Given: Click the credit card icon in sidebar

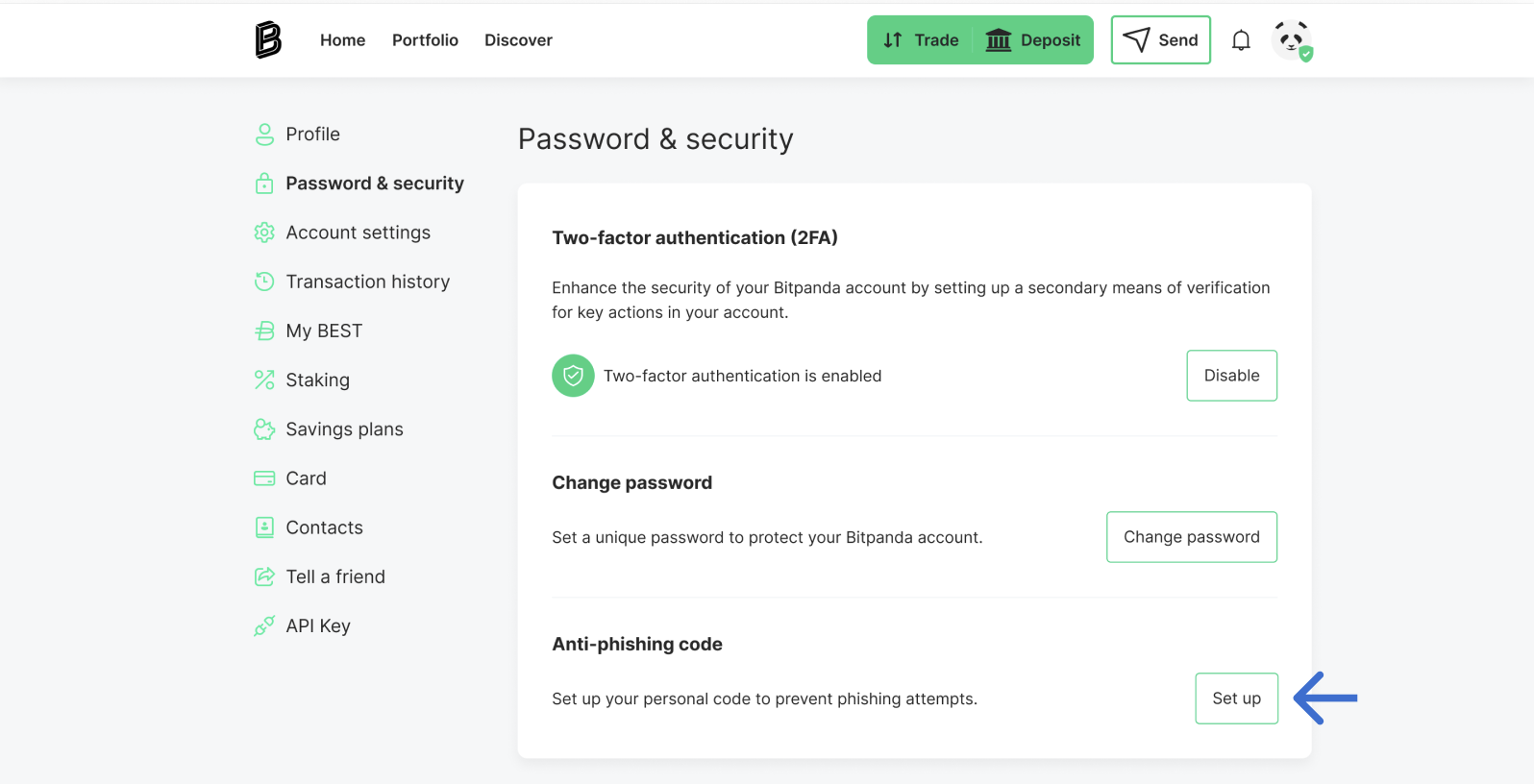Looking at the screenshot, I should (x=264, y=478).
